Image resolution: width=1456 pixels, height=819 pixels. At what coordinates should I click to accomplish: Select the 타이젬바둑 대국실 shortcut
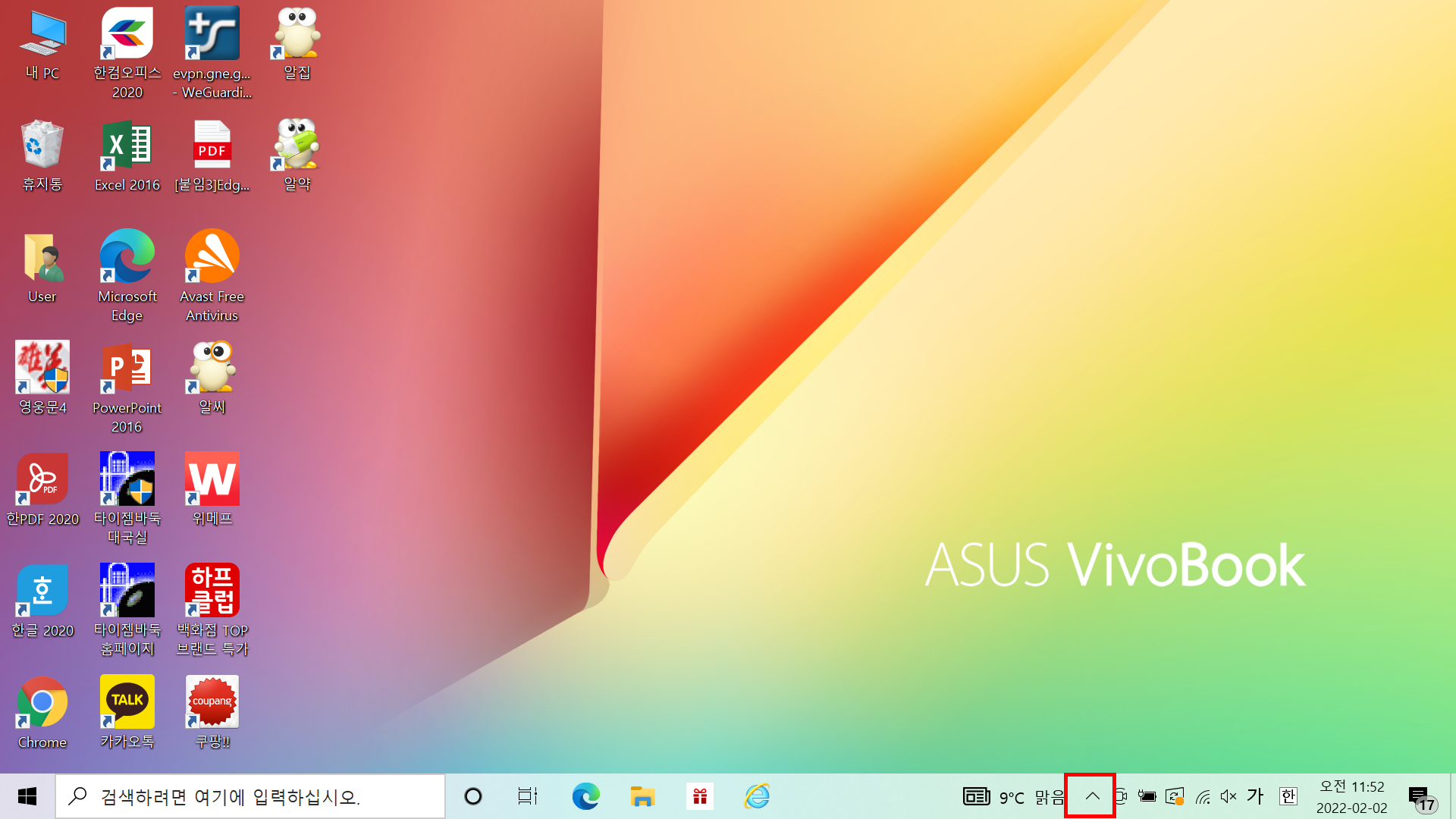click(127, 499)
